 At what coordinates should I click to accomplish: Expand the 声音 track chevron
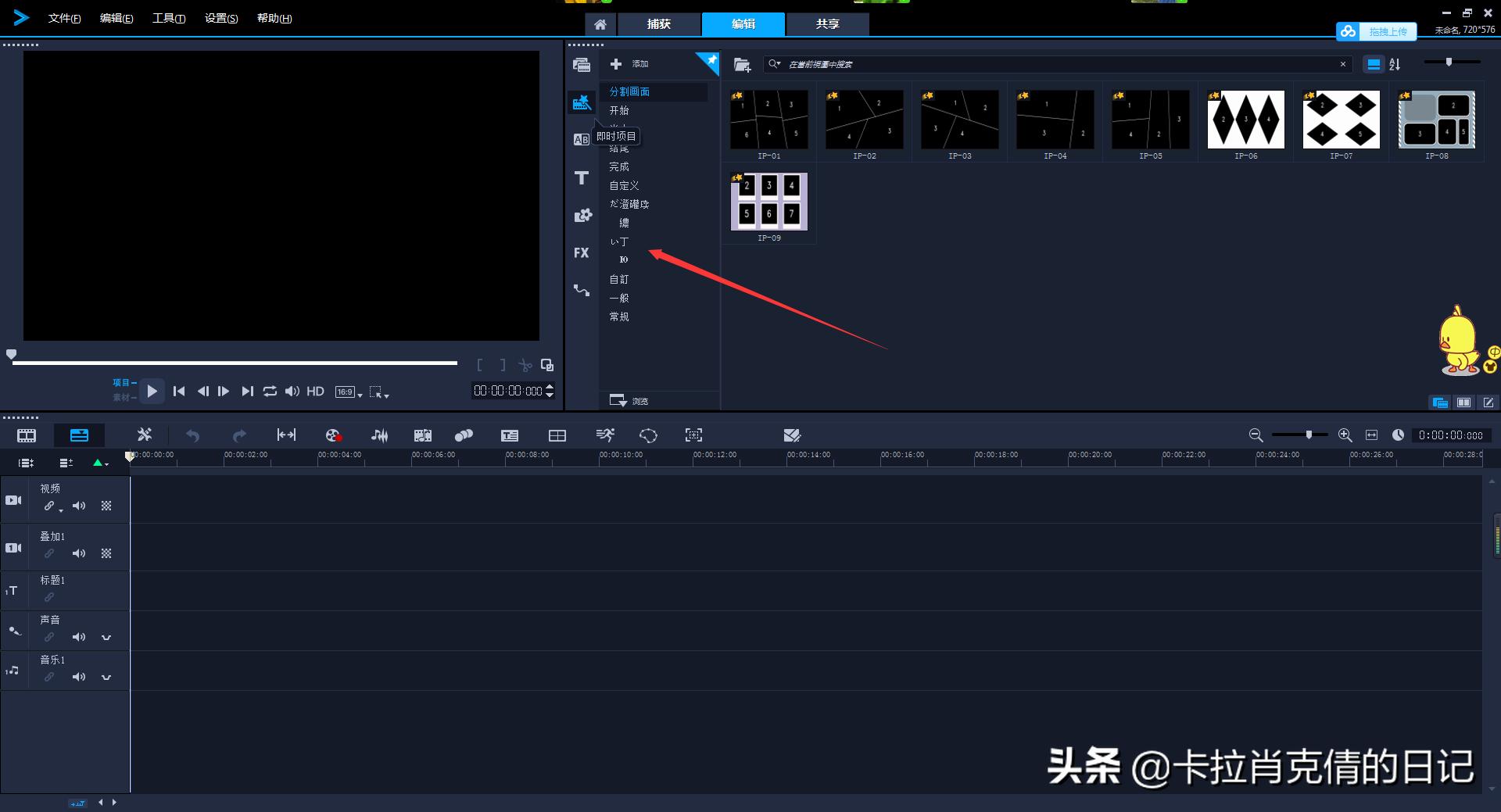(x=106, y=637)
